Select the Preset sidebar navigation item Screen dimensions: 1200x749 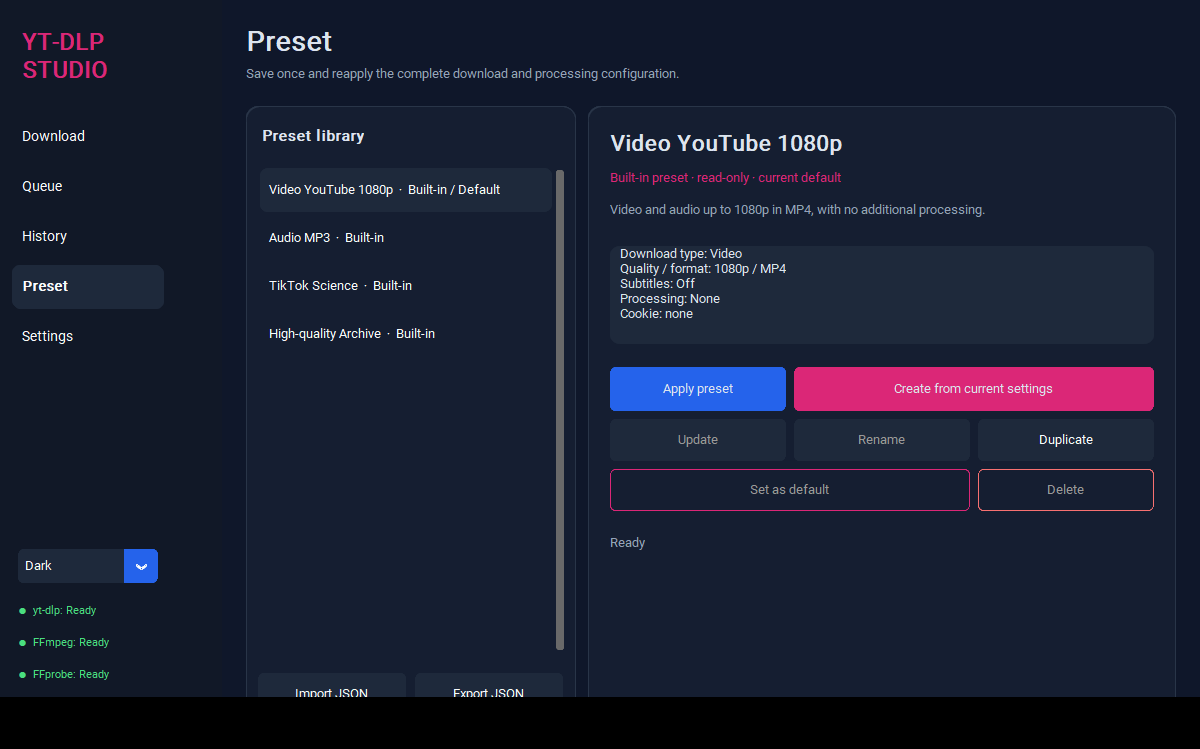pos(88,286)
